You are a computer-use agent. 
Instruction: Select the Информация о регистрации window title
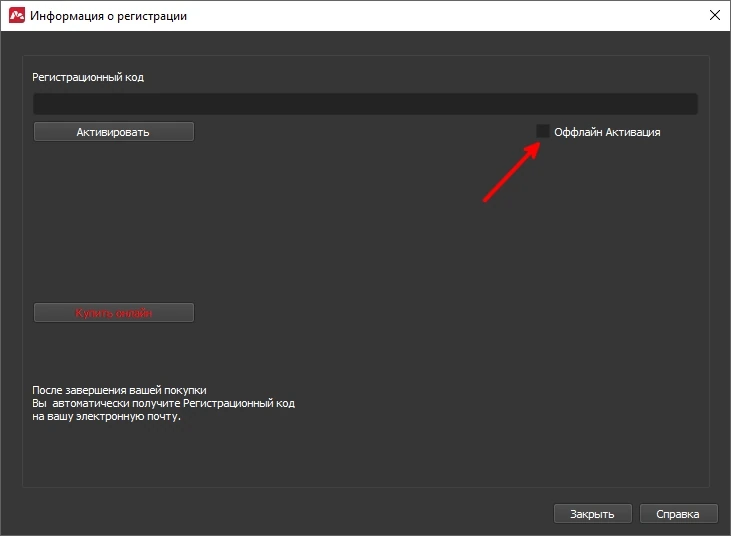[108, 16]
